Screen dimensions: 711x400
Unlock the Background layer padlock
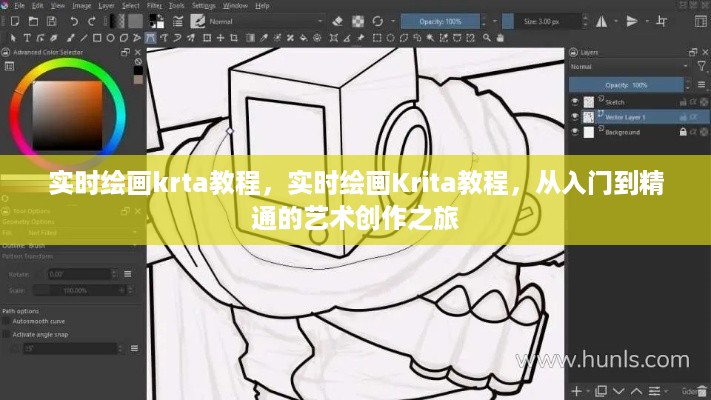tap(683, 132)
